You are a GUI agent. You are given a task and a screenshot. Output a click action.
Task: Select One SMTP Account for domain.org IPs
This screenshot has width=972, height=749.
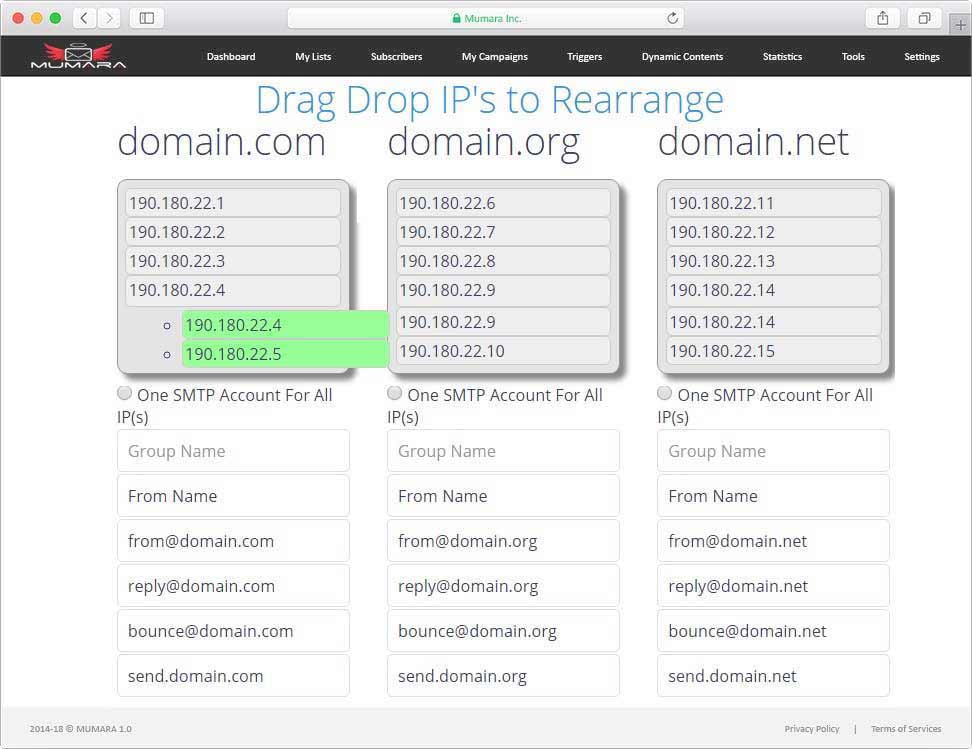click(394, 392)
